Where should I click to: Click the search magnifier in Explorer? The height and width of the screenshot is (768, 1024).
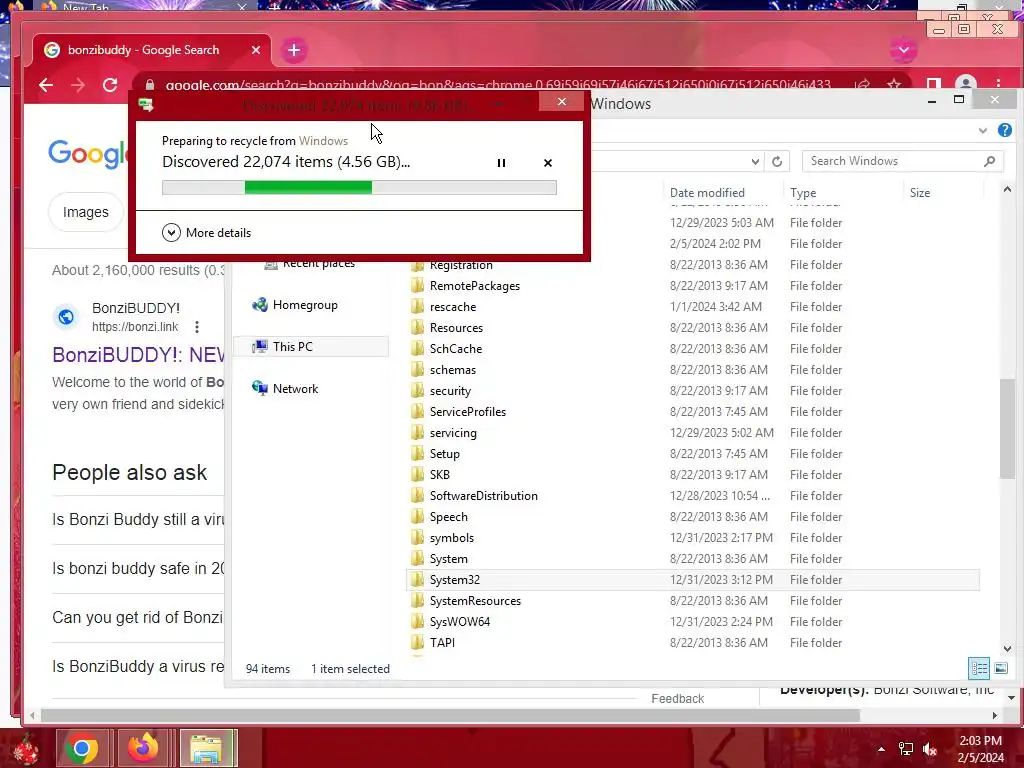point(989,161)
